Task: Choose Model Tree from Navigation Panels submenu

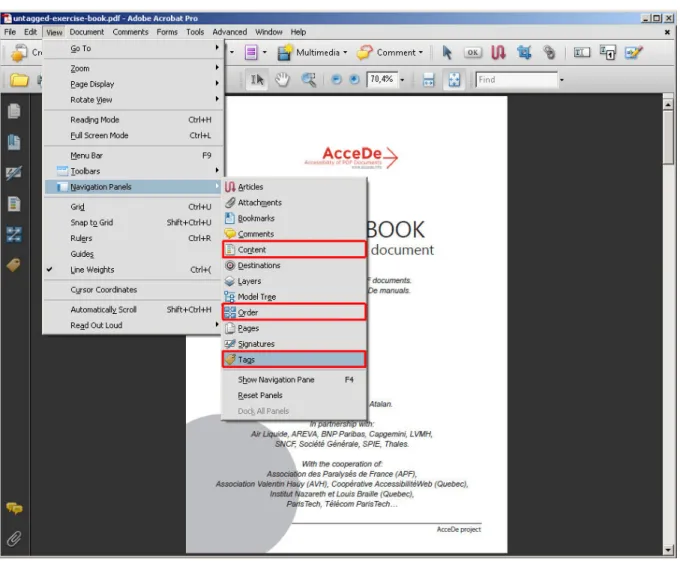Action: 294,297
